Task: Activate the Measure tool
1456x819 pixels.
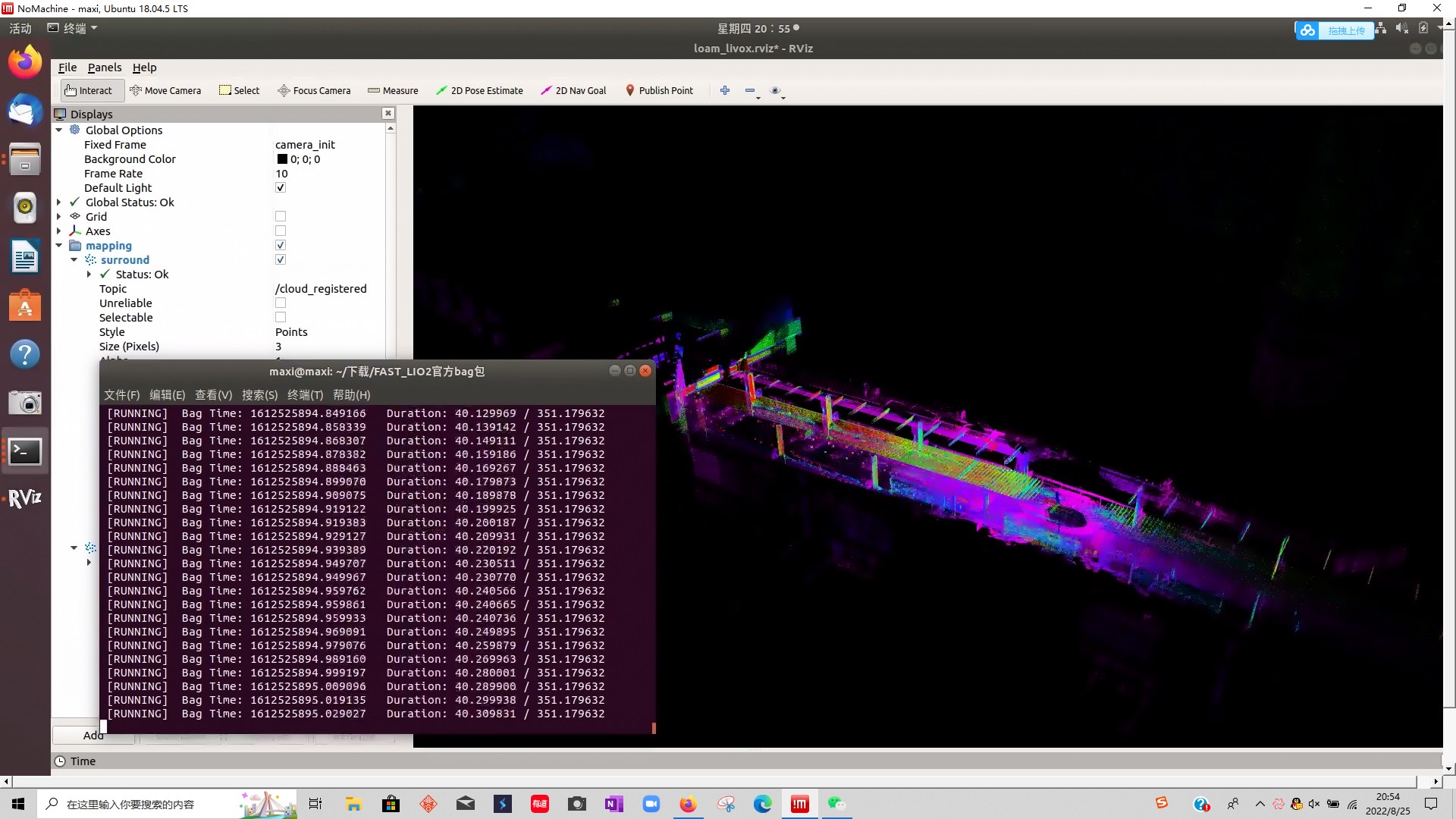Action: [x=393, y=90]
